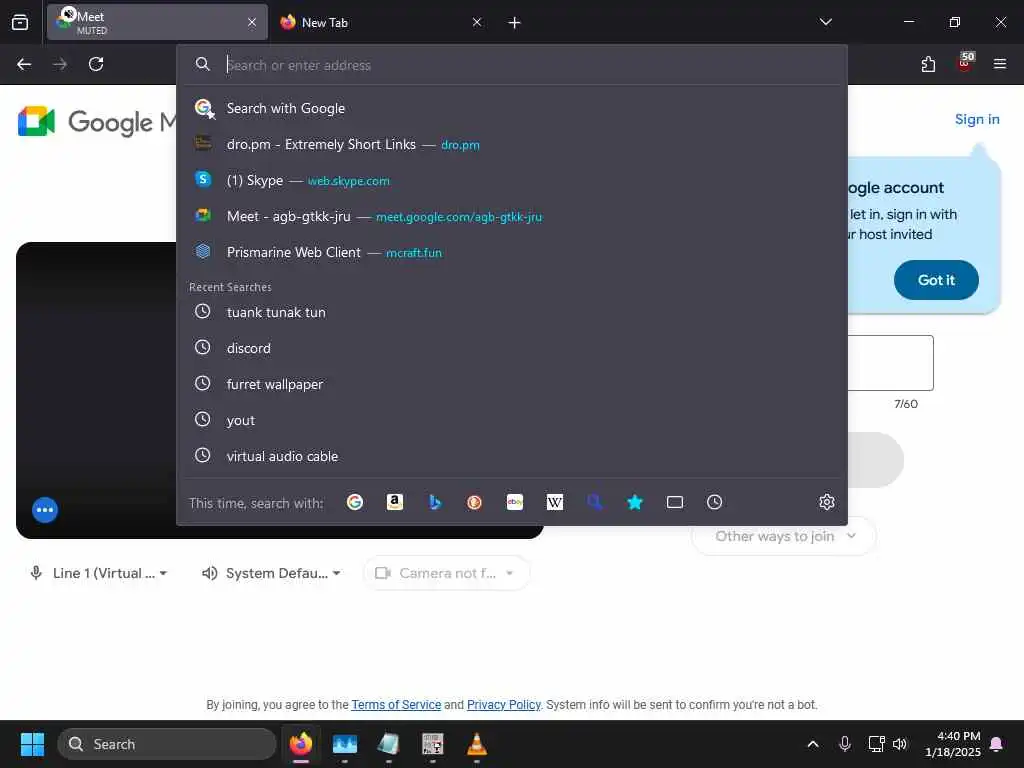Select recent search yout

512,420
